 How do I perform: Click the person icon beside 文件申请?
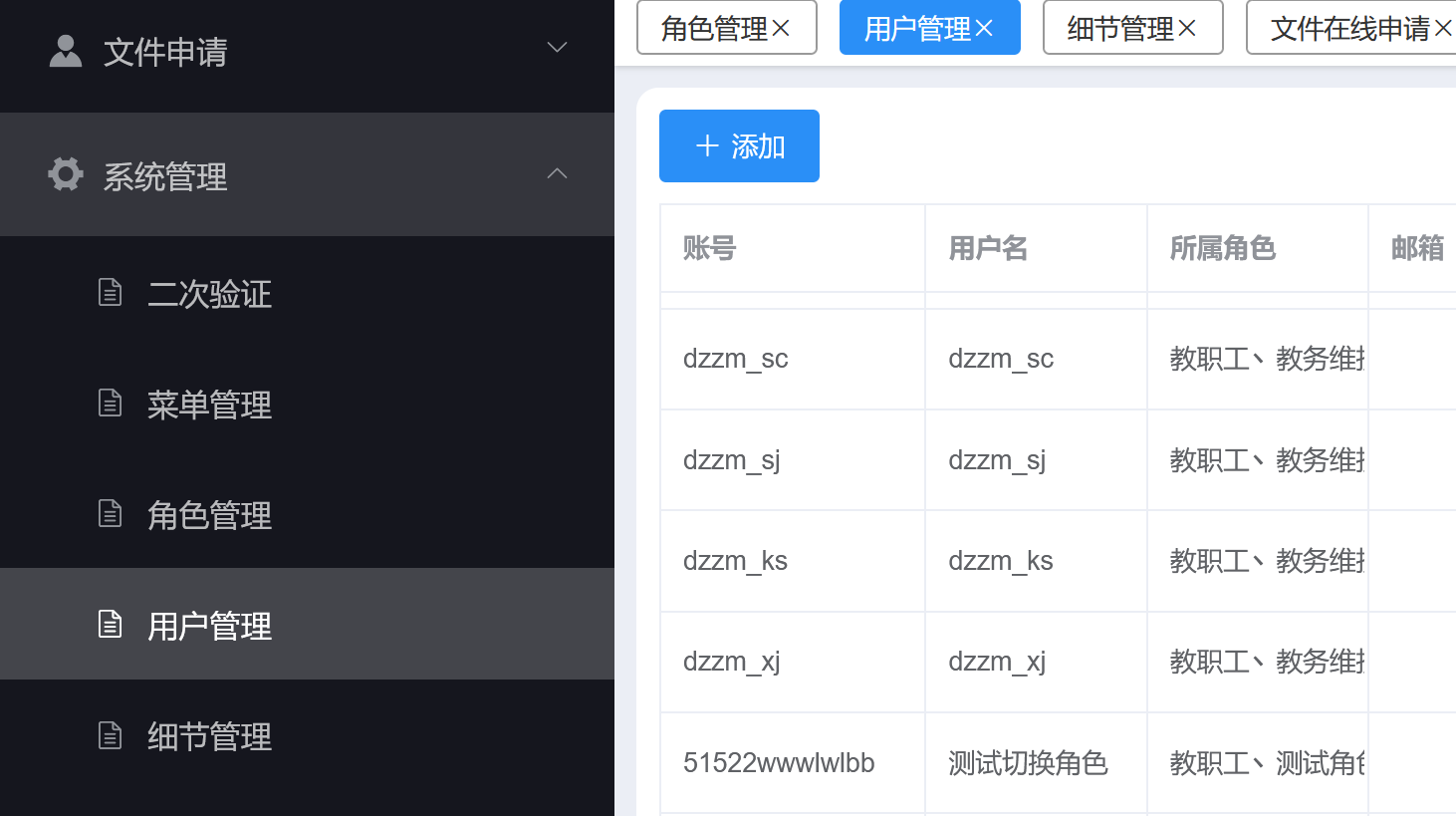coord(66,51)
